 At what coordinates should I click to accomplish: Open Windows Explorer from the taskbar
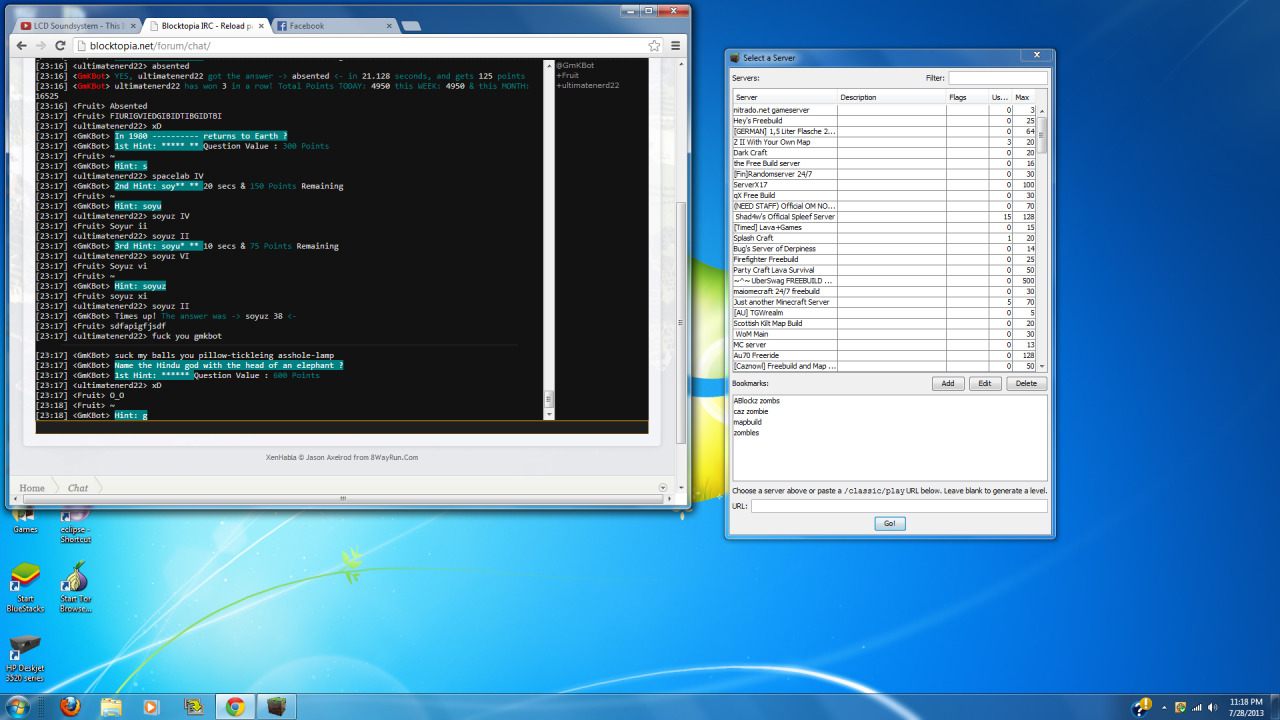point(111,707)
